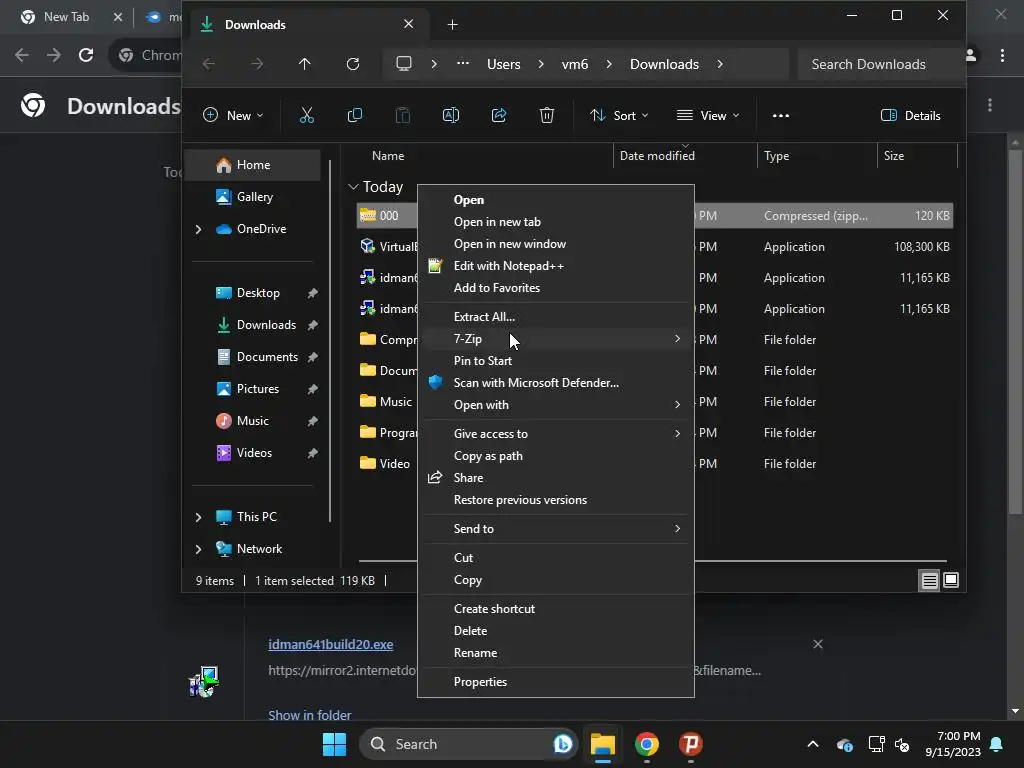Show hidden tray icons chevron

pyautogui.click(x=812, y=744)
